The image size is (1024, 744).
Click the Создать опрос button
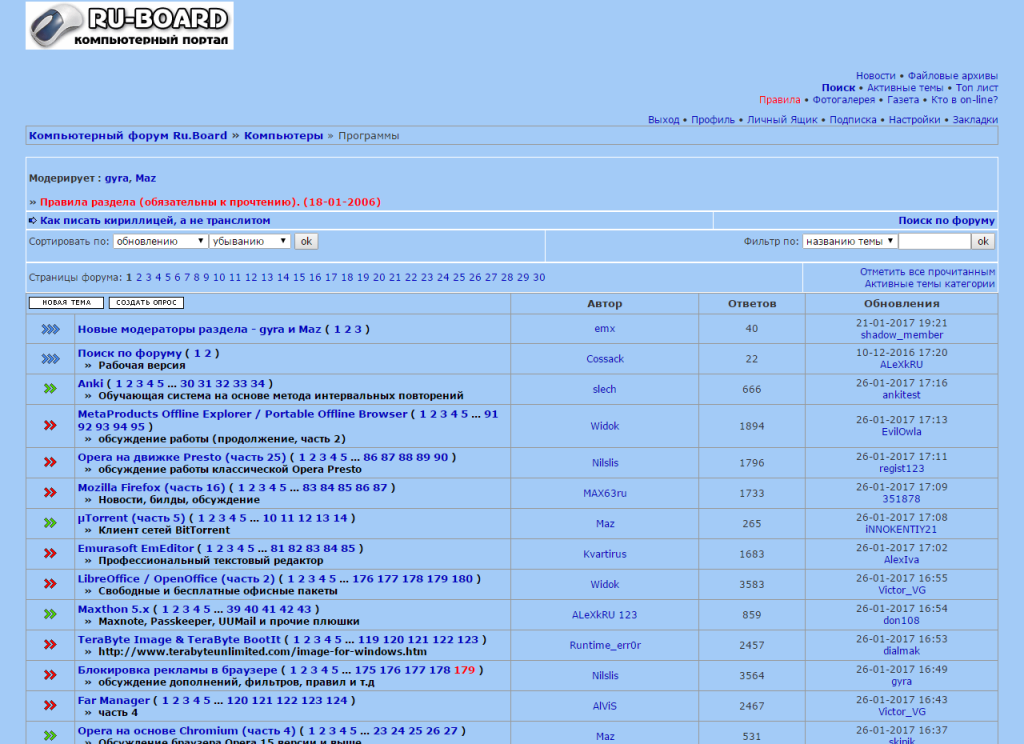(x=146, y=302)
